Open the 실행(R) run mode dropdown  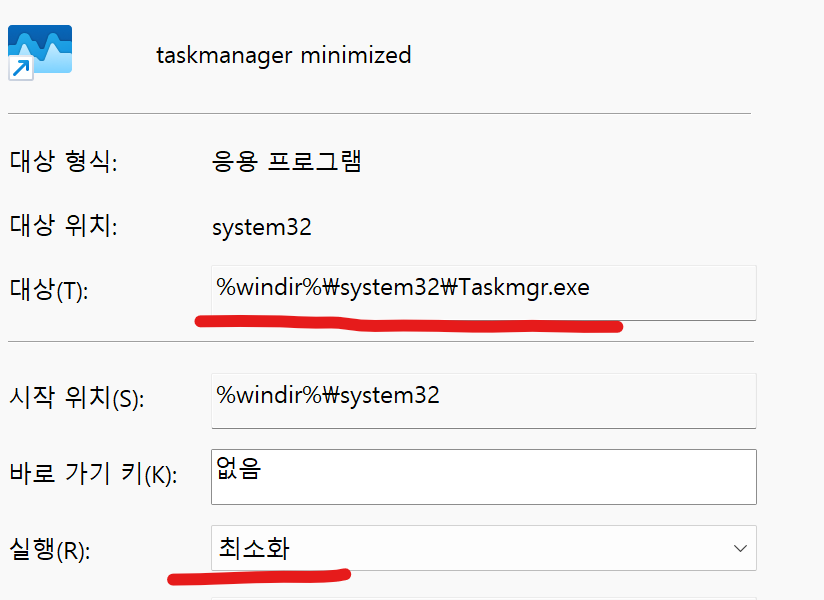tap(480, 548)
